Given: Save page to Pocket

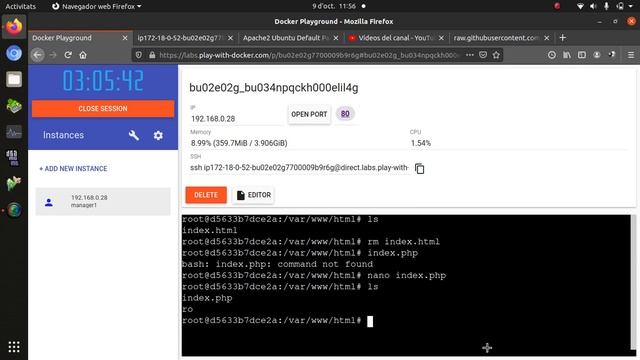Looking at the screenshot, I should click(x=483, y=55).
